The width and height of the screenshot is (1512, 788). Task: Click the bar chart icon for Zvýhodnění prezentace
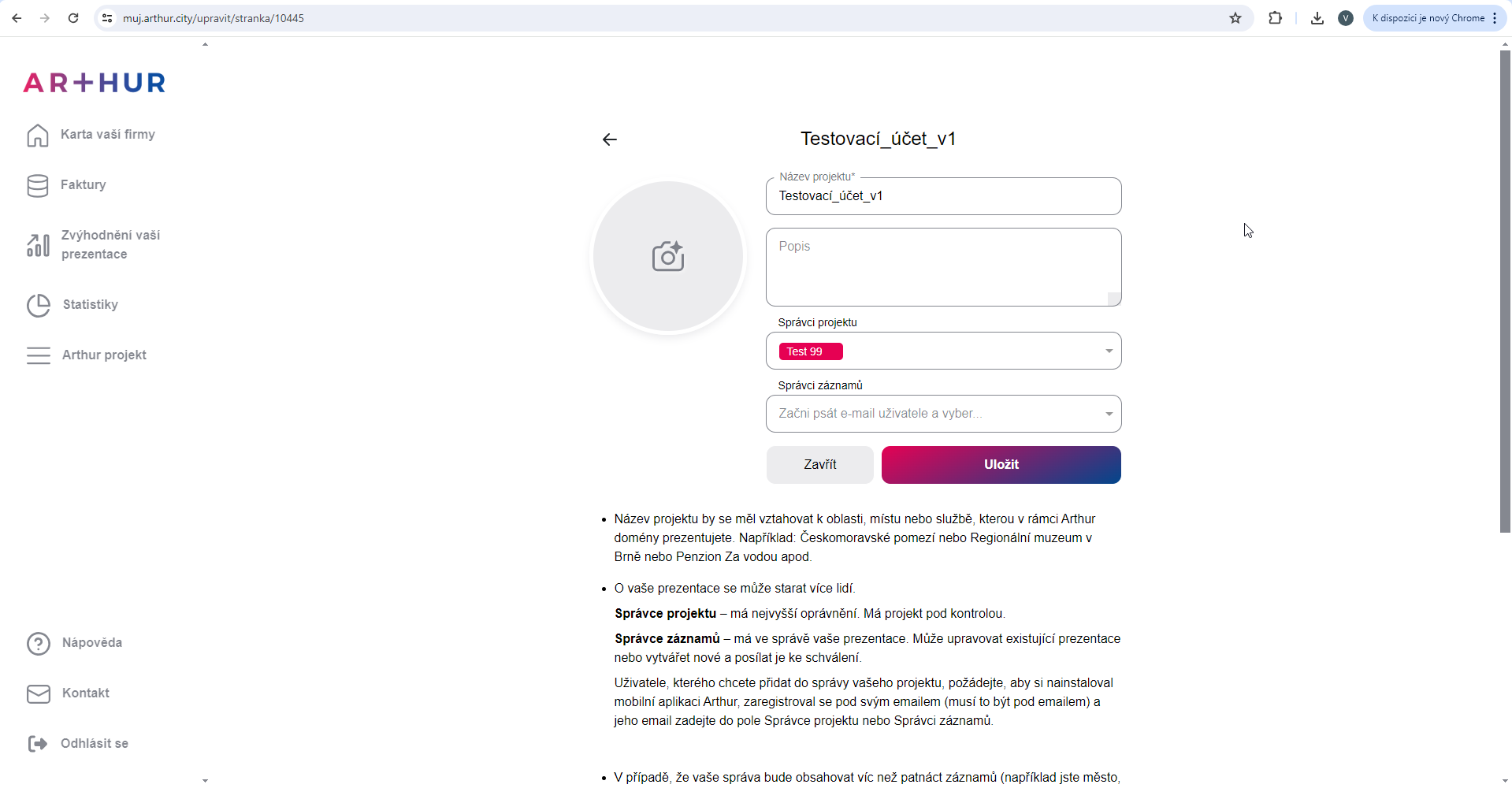coord(38,245)
